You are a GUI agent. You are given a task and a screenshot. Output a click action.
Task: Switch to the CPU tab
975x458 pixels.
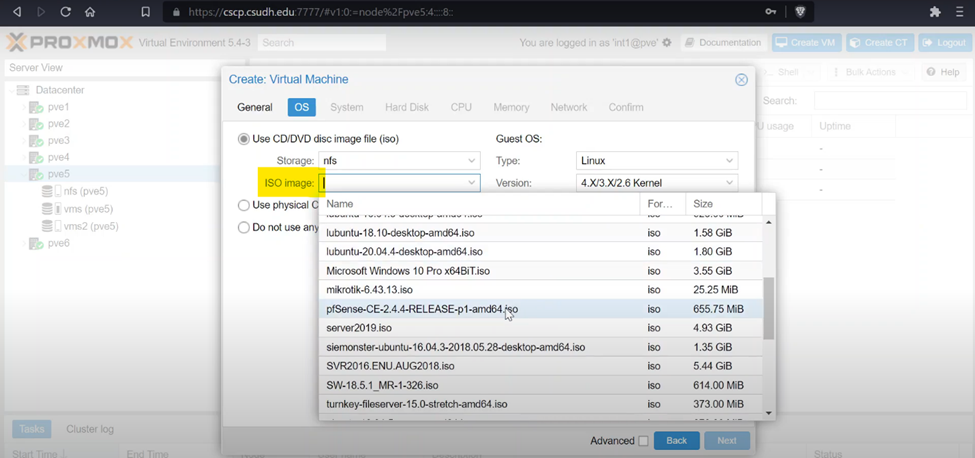point(461,107)
